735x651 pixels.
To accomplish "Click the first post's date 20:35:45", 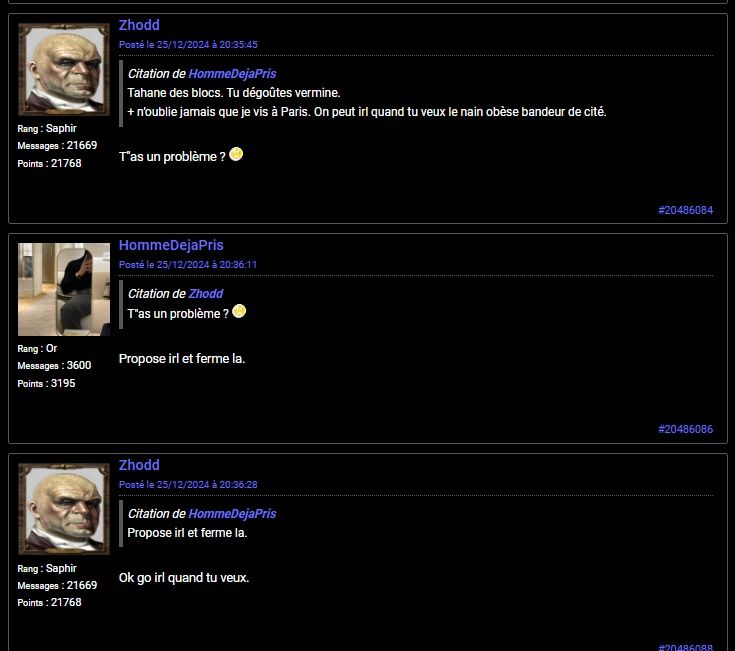I will (188, 45).
